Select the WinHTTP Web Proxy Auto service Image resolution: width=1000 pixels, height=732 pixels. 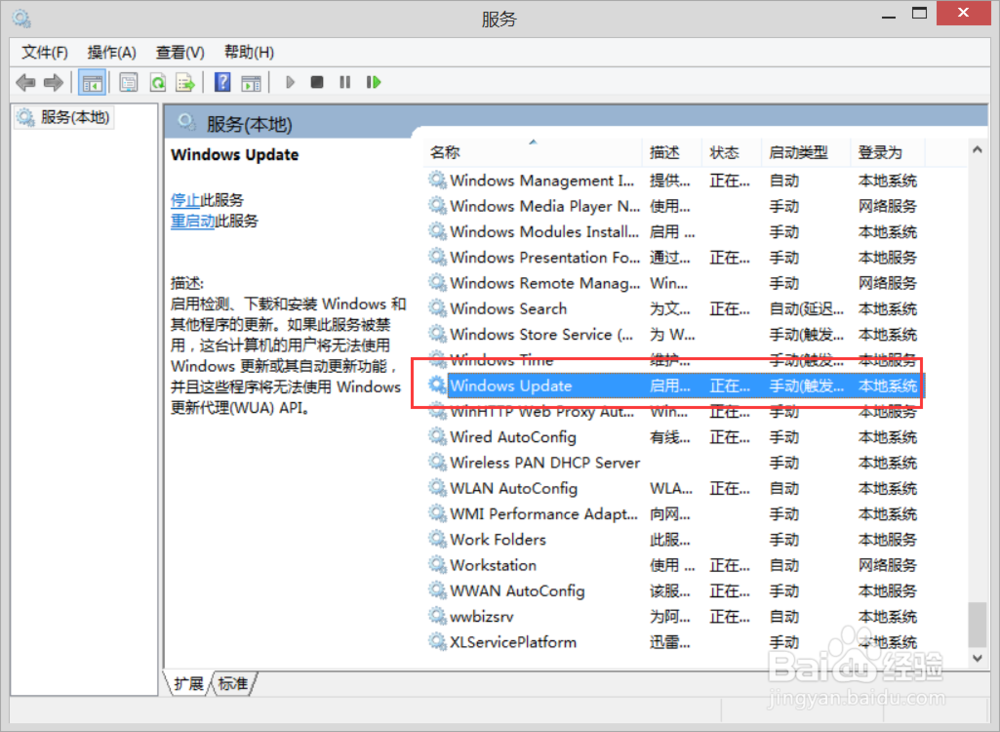(675, 411)
